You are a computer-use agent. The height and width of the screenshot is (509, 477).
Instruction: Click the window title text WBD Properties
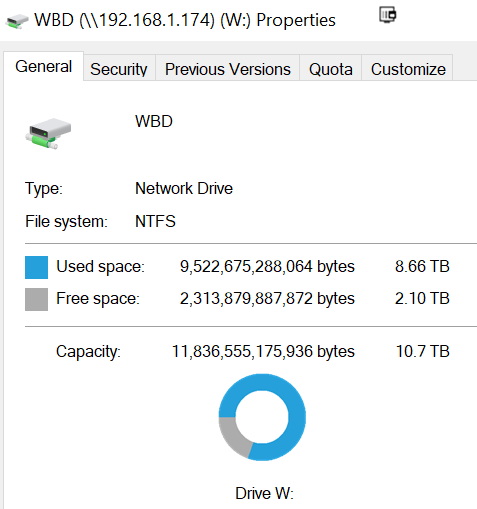185,20
